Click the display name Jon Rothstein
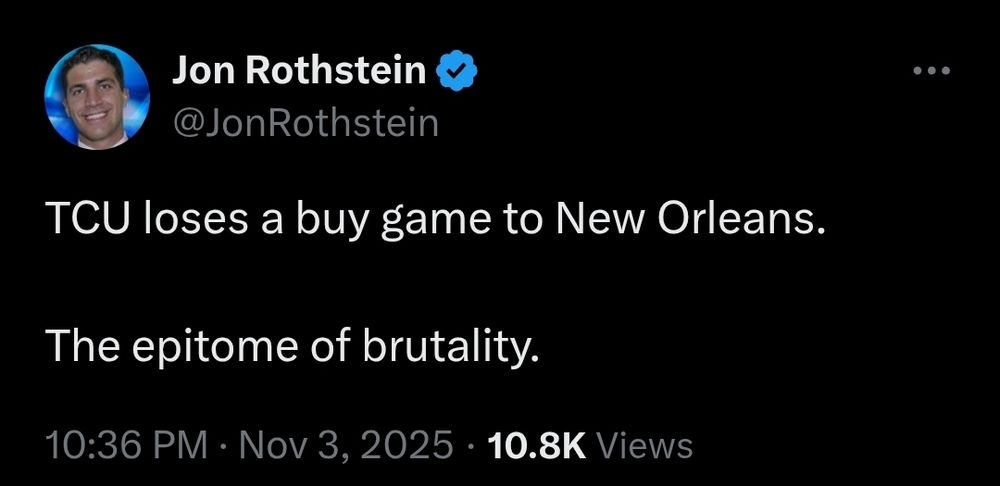The width and height of the screenshot is (1000, 486). pos(300,72)
